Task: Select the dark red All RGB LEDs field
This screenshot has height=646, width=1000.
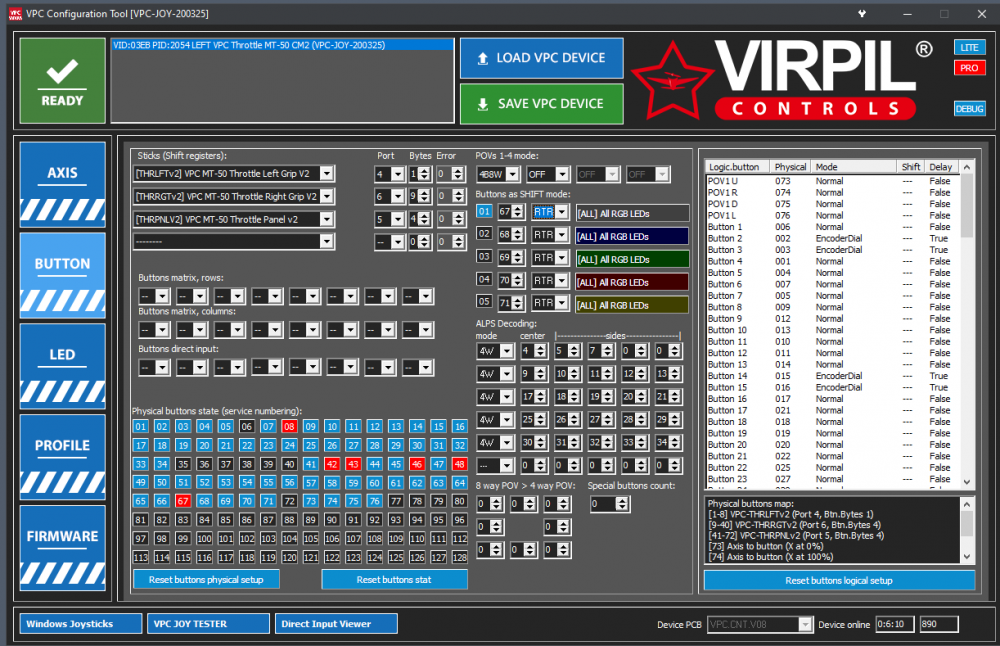Action: [x=632, y=281]
